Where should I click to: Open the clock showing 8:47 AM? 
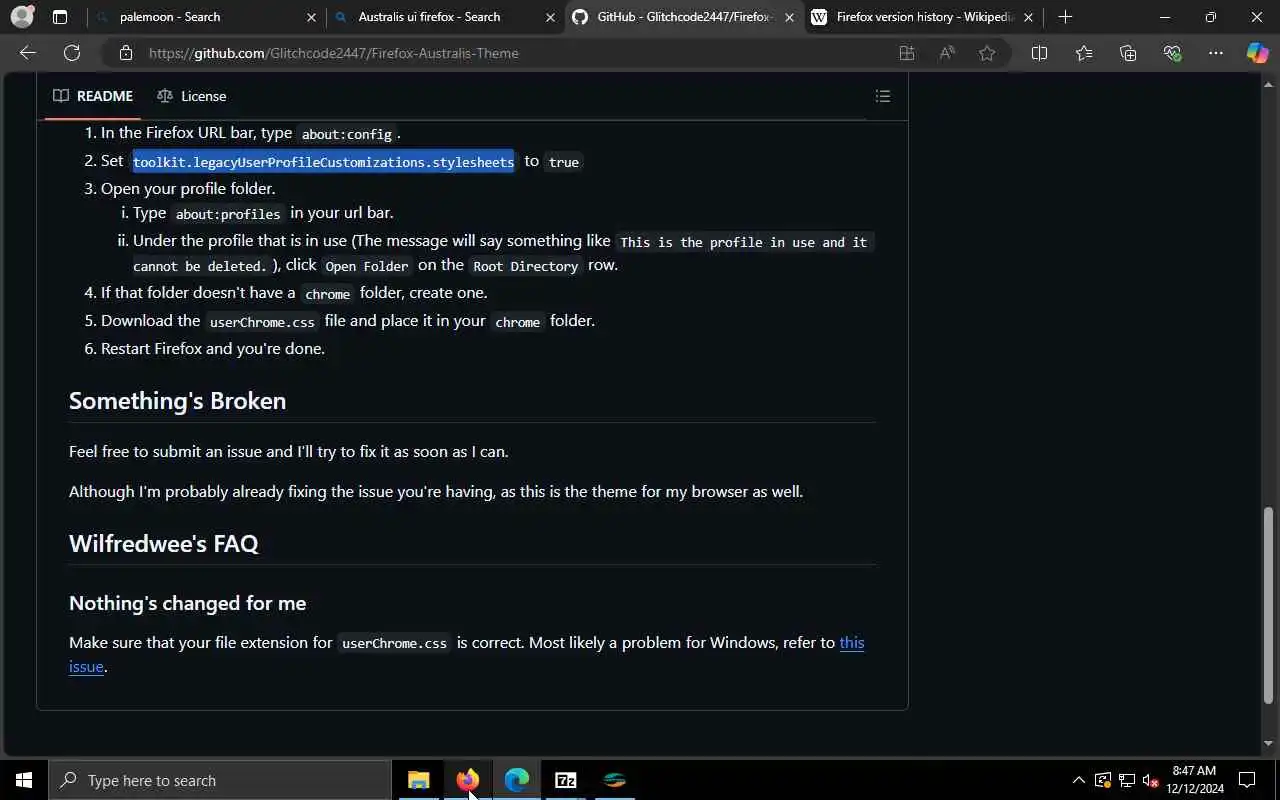(1195, 780)
